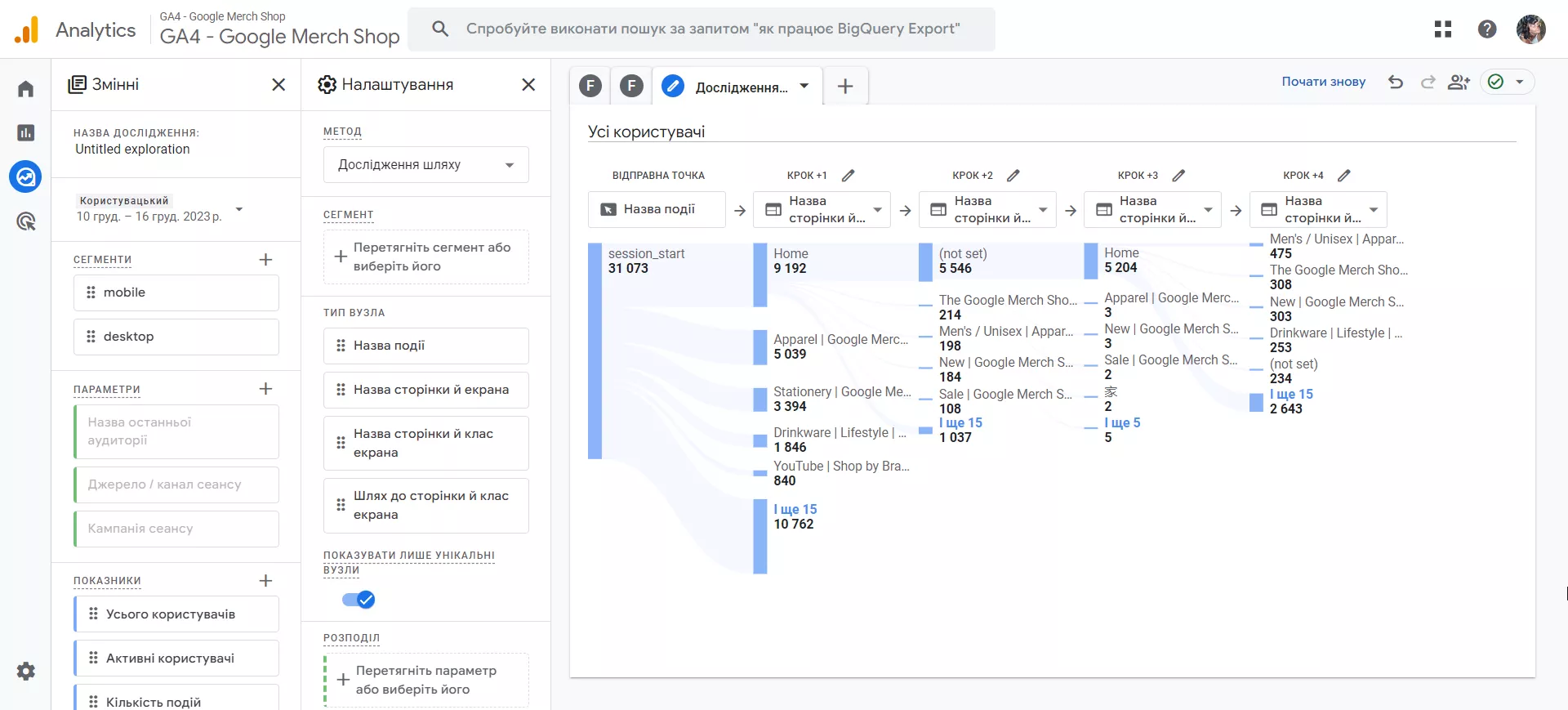This screenshot has height=710, width=1568.
Task: Select node type Шлях до сторінки й клас екрана
Action: pyautogui.click(x=426, y=505)
